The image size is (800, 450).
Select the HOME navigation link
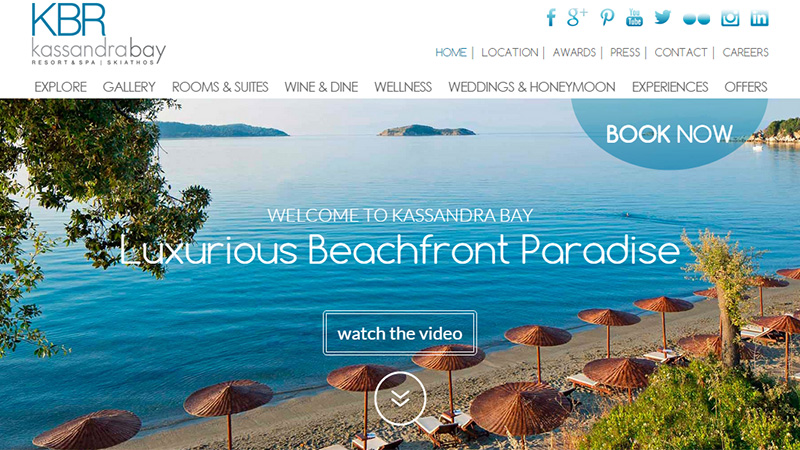point(451,53)
